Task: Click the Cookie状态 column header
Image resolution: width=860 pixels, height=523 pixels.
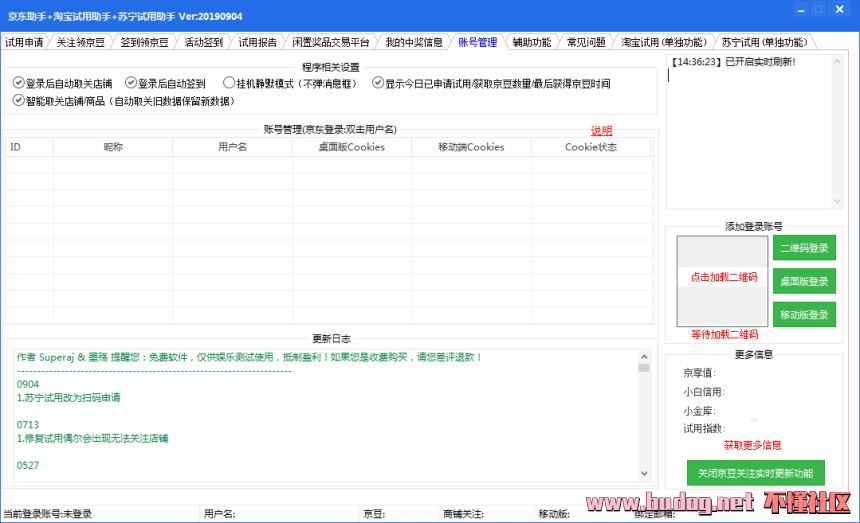Action: tap(591, 147)
